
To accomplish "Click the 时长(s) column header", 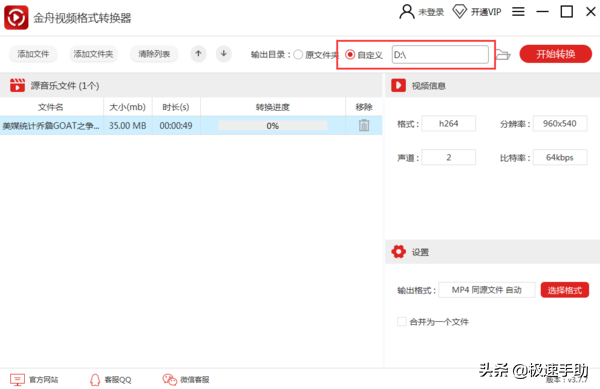I will click(176, 107).
